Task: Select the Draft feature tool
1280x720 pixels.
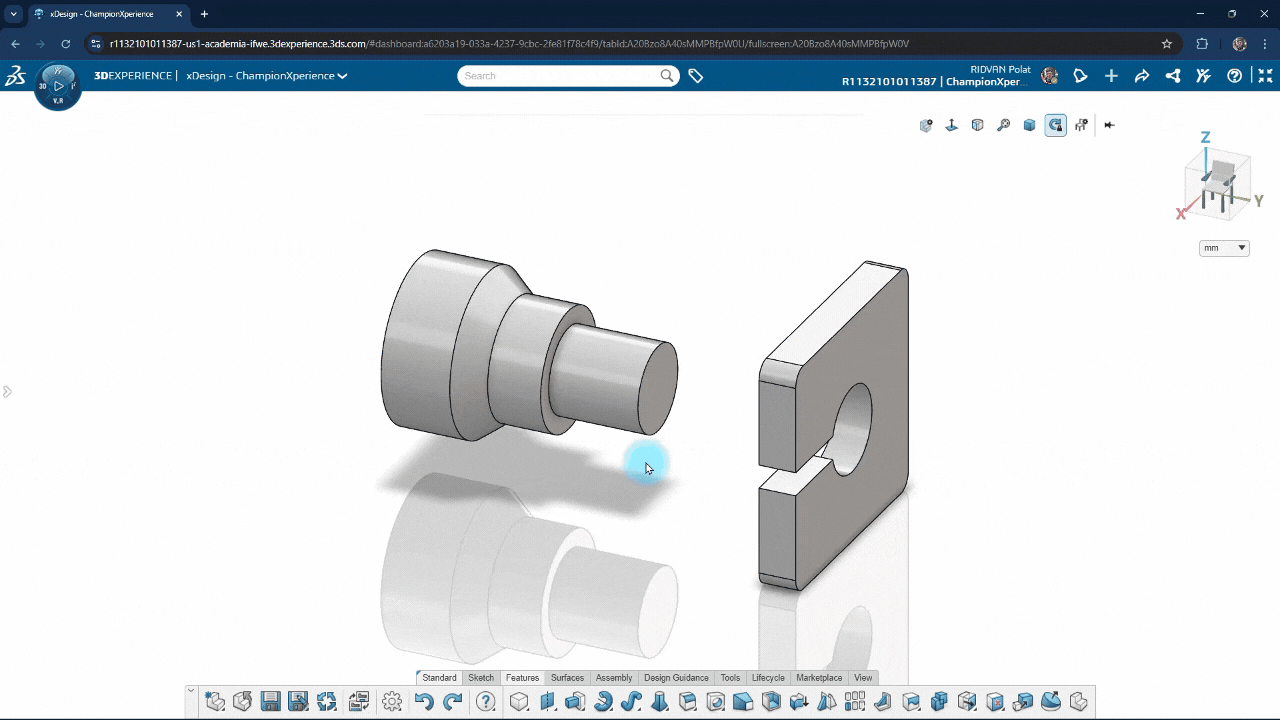Action: (743, 701)
